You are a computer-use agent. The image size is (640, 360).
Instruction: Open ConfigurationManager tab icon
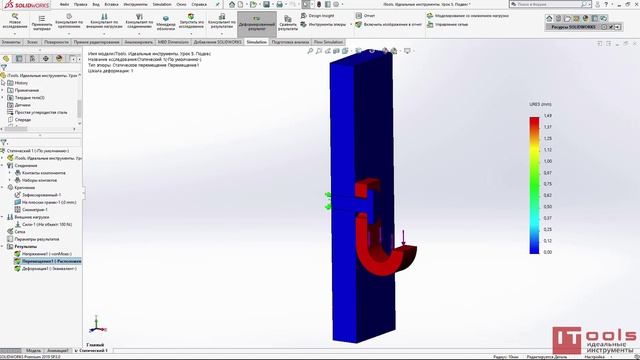point(32,59)
